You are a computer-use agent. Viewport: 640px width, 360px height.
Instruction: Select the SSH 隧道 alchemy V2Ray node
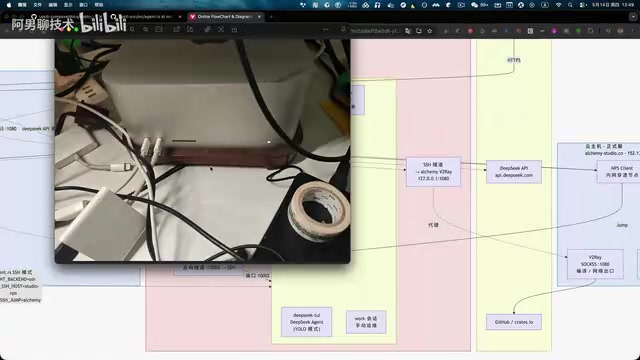click(433, 172)
